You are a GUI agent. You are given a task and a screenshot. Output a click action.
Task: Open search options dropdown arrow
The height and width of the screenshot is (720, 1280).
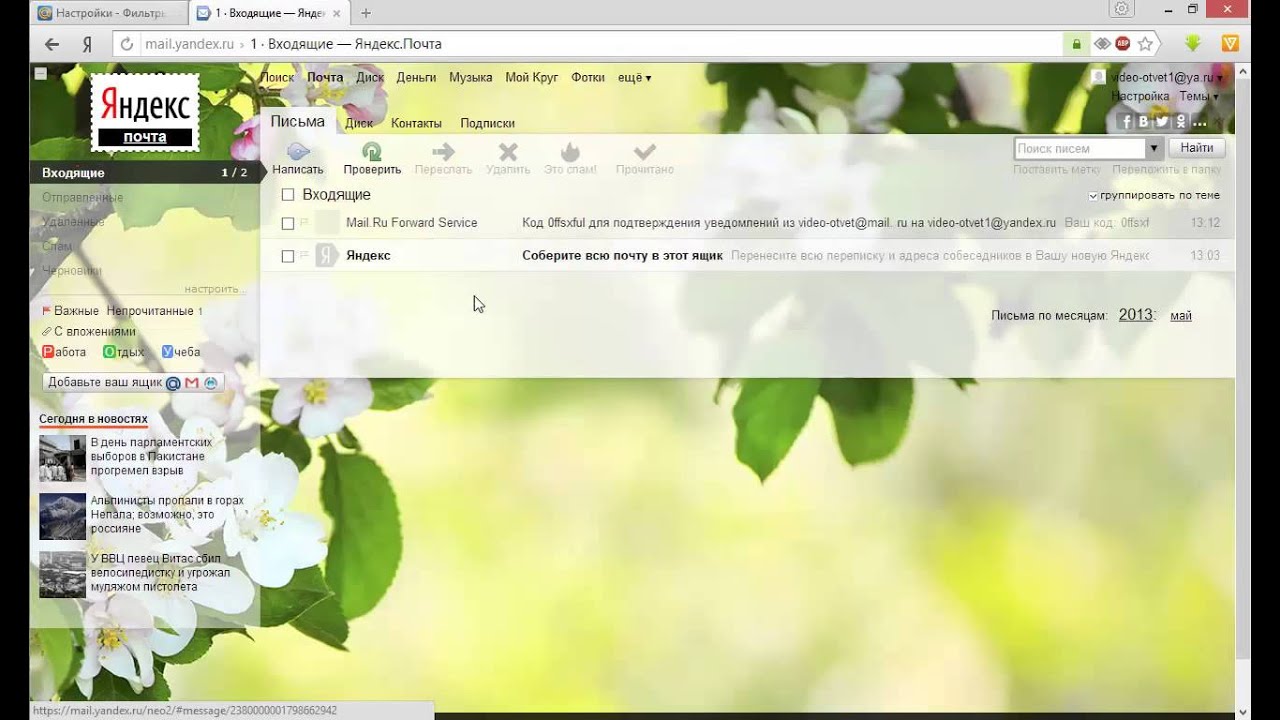[1153, 148]
